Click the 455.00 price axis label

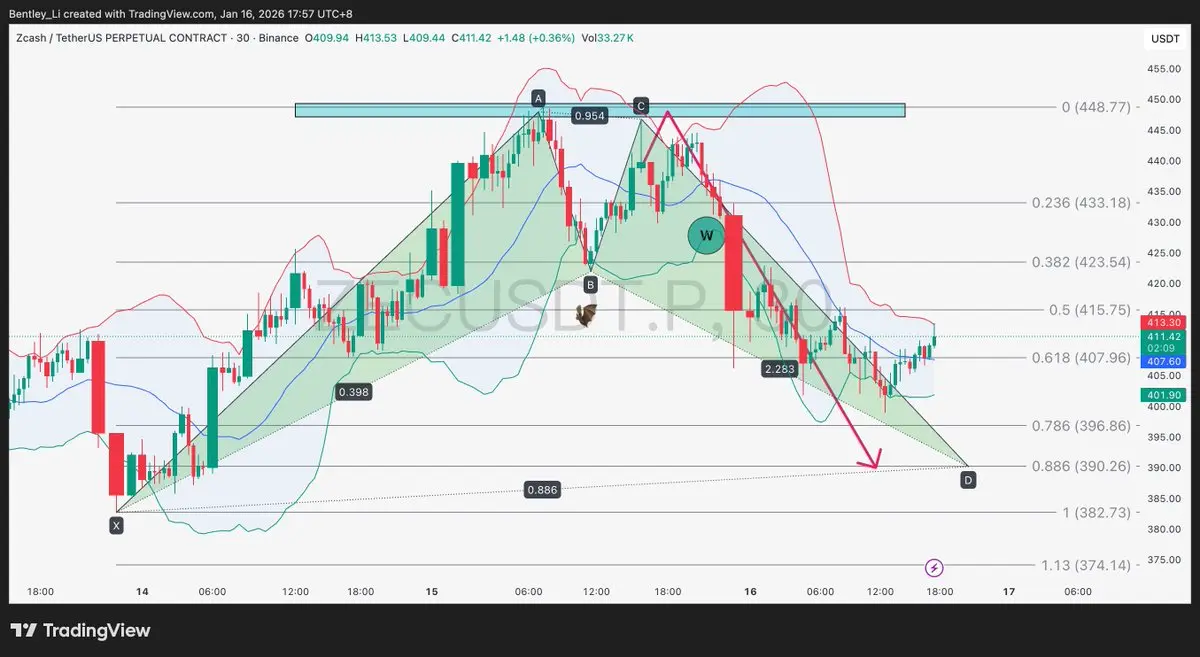coord(1163,69)
